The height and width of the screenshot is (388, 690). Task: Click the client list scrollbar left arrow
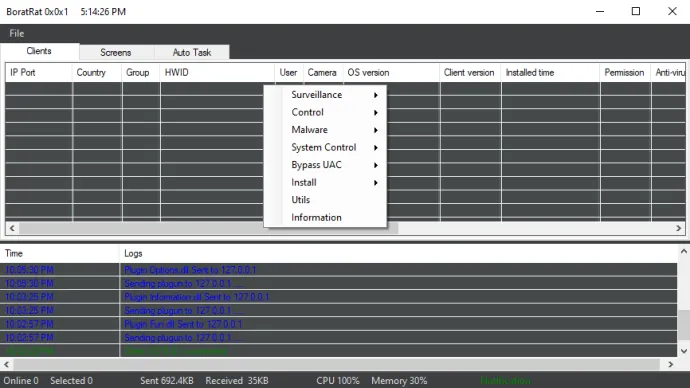click(12, 228)
